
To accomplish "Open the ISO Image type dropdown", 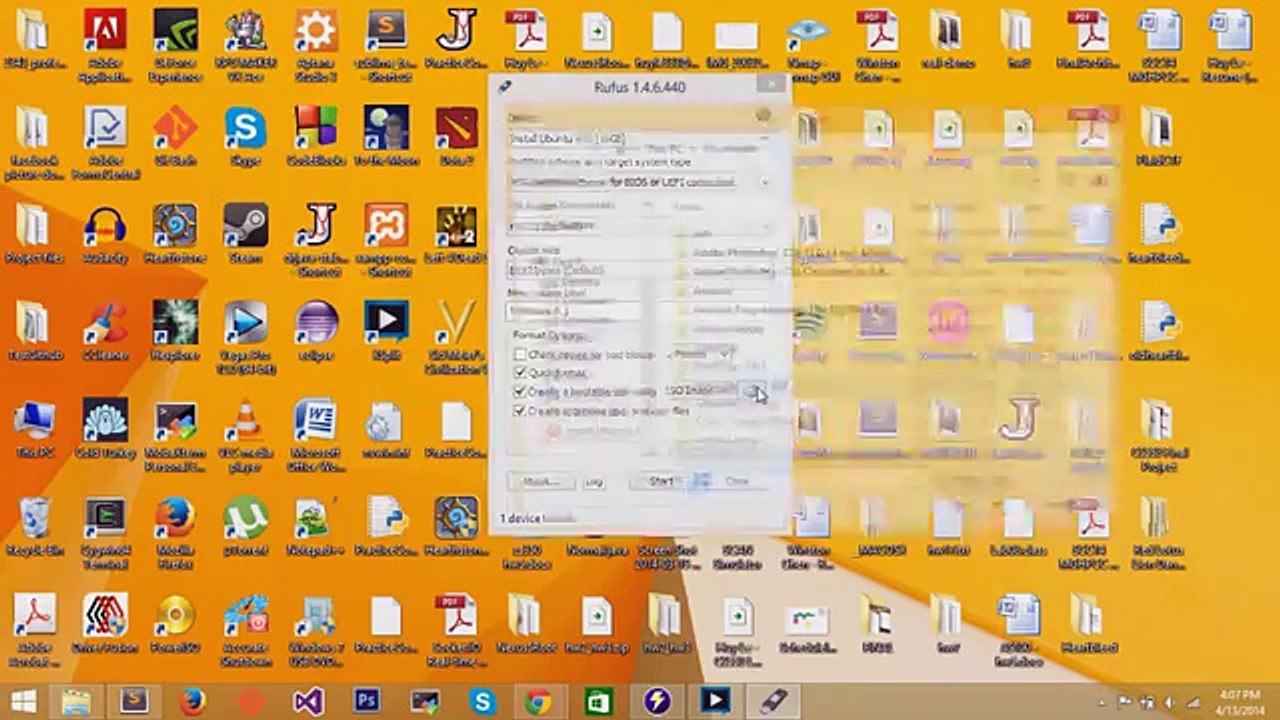I will (x=700, y=390).
